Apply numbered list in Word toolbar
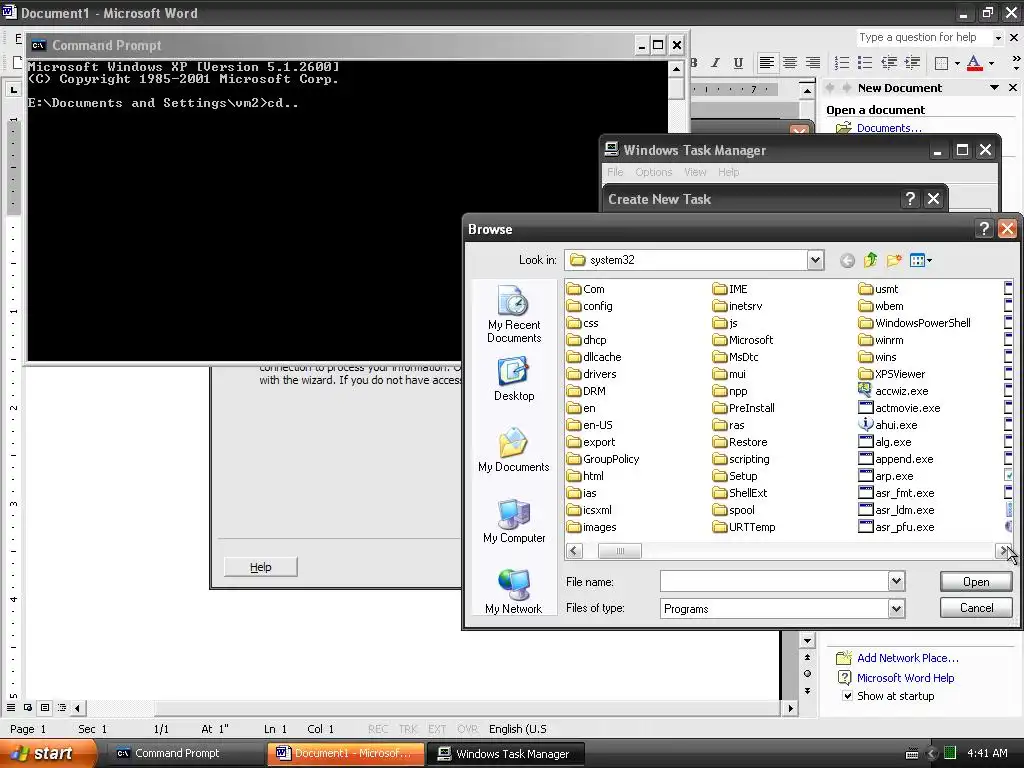This screenshot has height=768, width=1024. pyautogui.click(x=842, y=63)
